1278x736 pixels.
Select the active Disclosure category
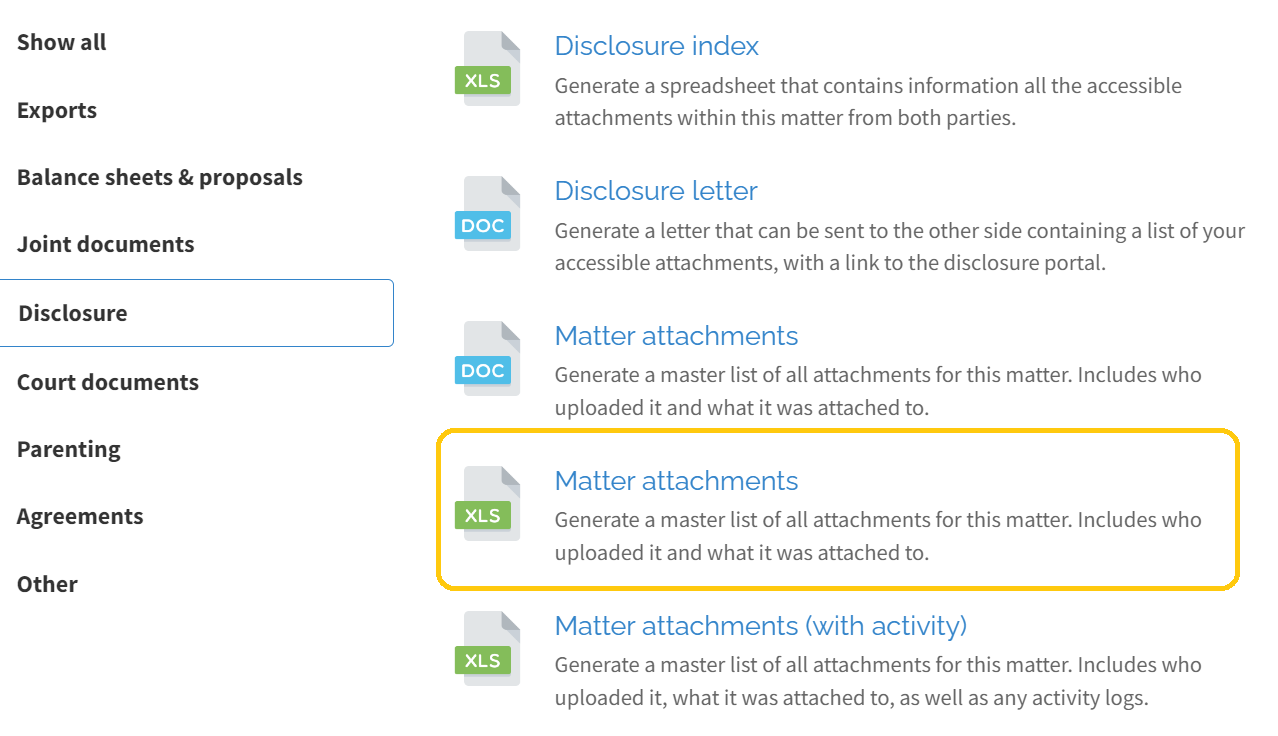click(x=197, y=313)
